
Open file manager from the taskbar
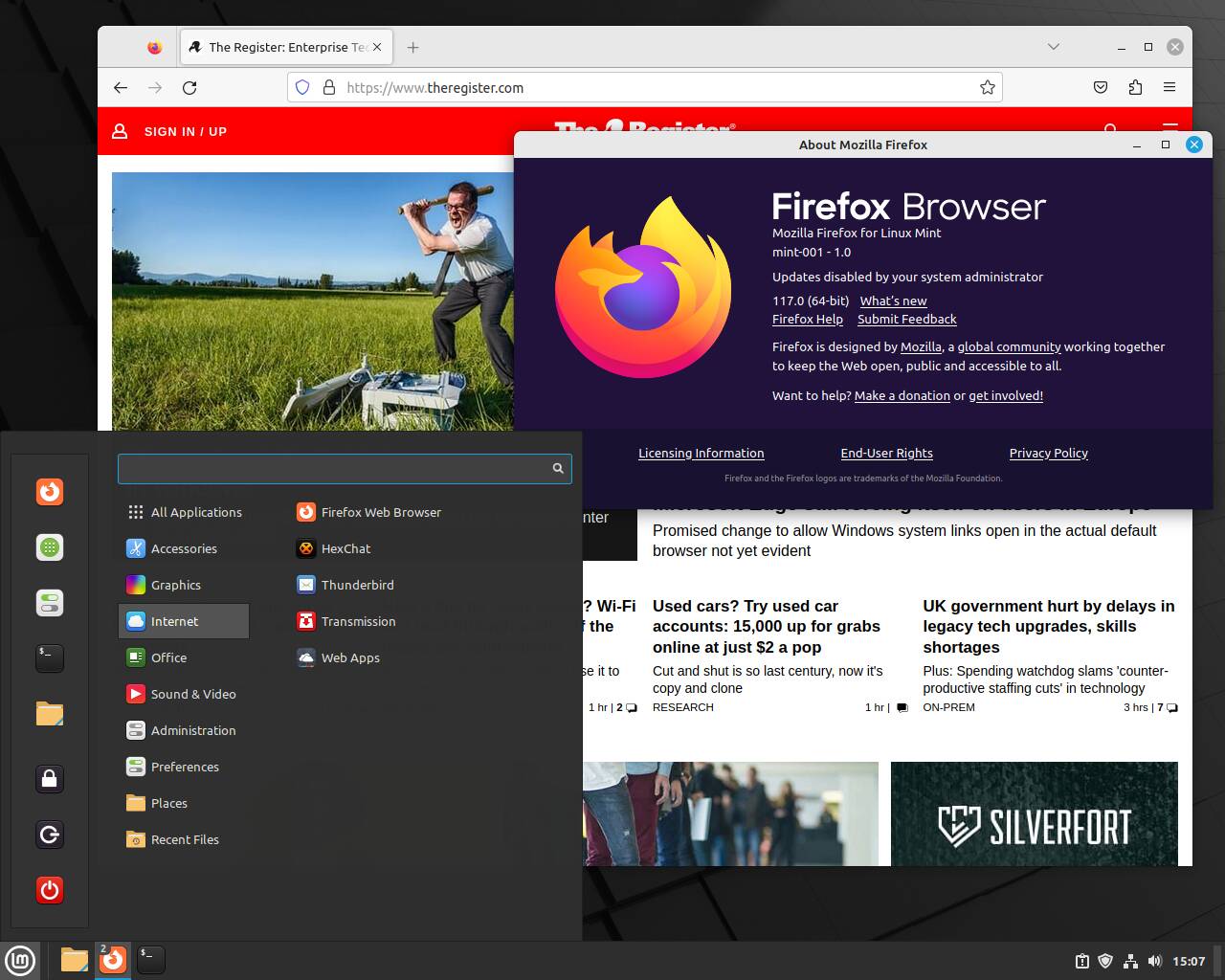click(74, 960)
